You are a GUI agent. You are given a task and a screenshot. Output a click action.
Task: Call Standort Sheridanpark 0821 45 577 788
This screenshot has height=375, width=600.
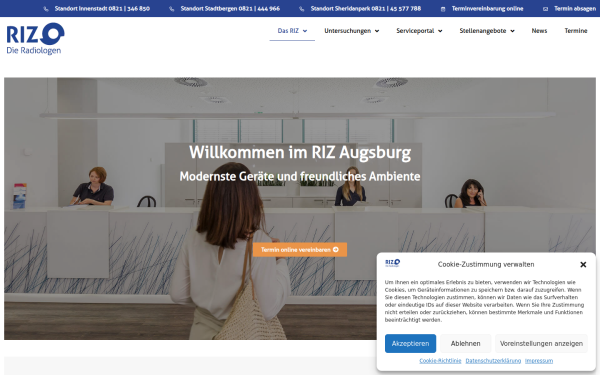click(366, 8)
